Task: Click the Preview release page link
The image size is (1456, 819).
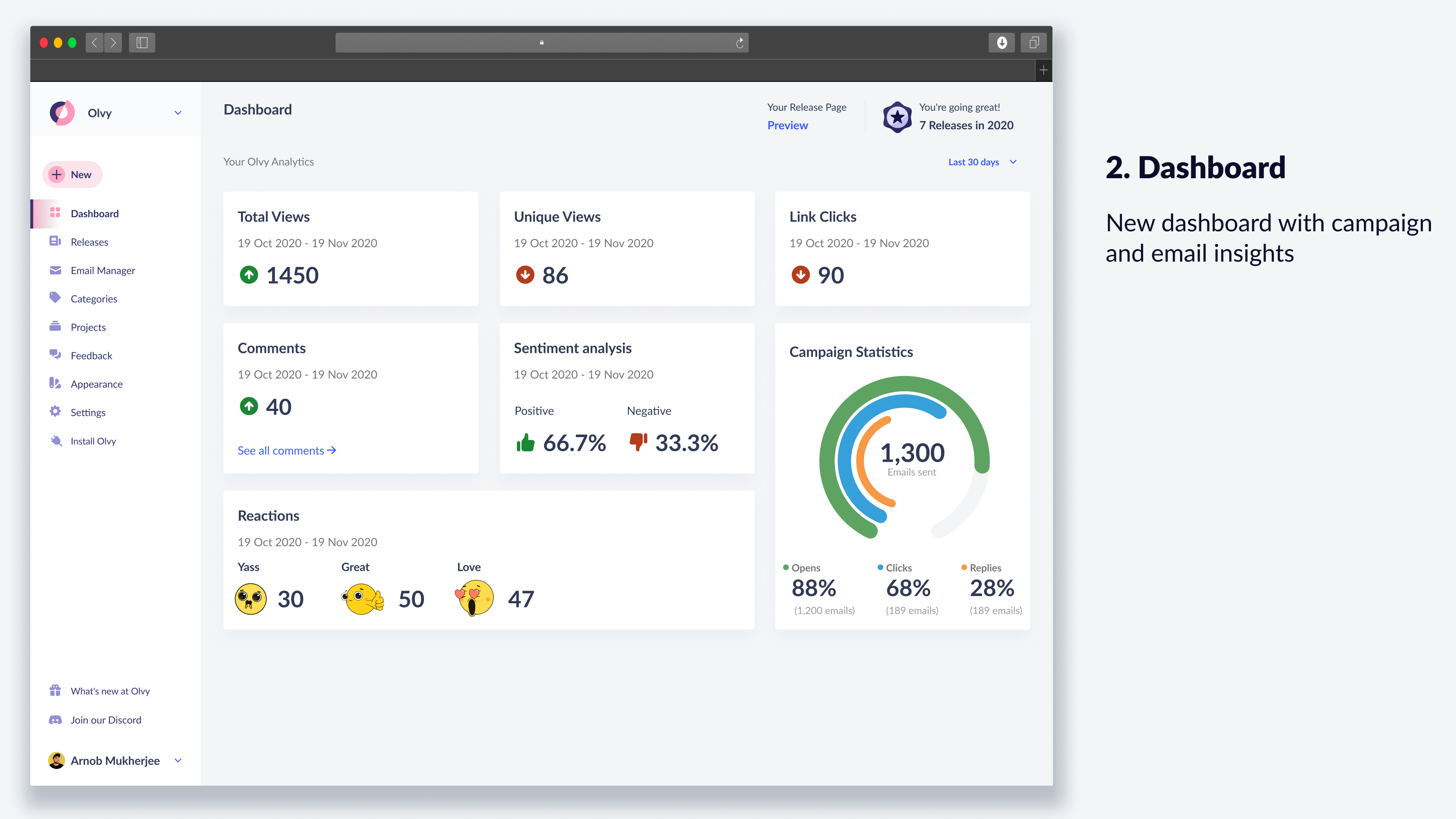Action: click(788, 126)
